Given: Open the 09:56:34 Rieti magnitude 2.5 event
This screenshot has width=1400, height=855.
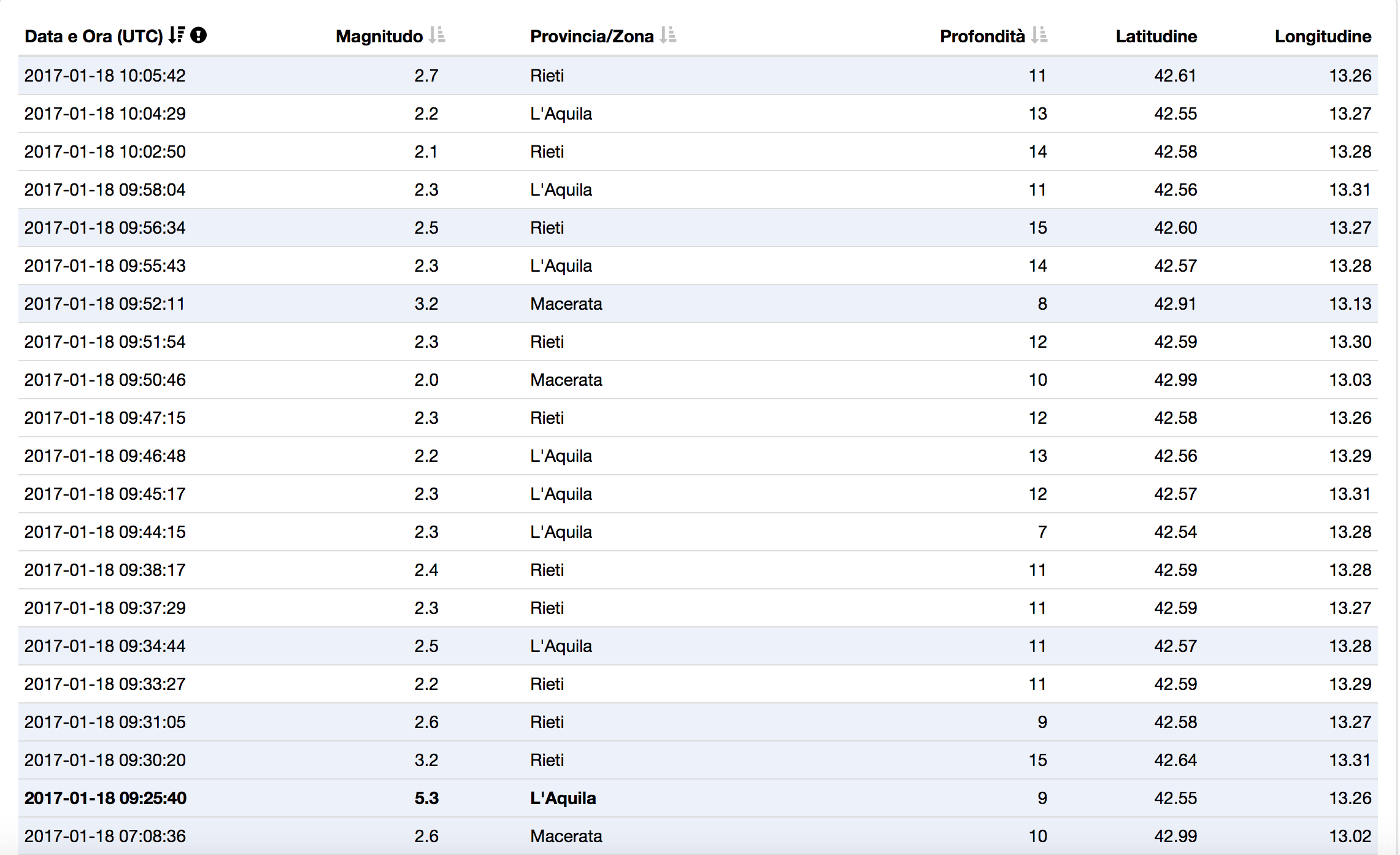Looking at the screenshot, I should click(x=698, y=228).
